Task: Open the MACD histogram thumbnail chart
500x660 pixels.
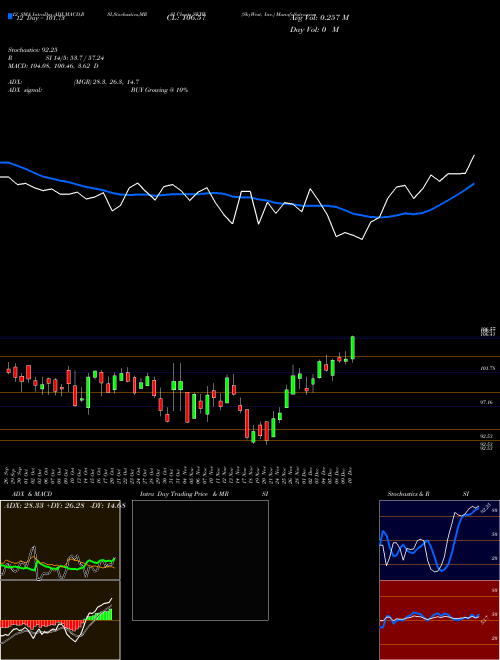Action: tap(60, 620)
